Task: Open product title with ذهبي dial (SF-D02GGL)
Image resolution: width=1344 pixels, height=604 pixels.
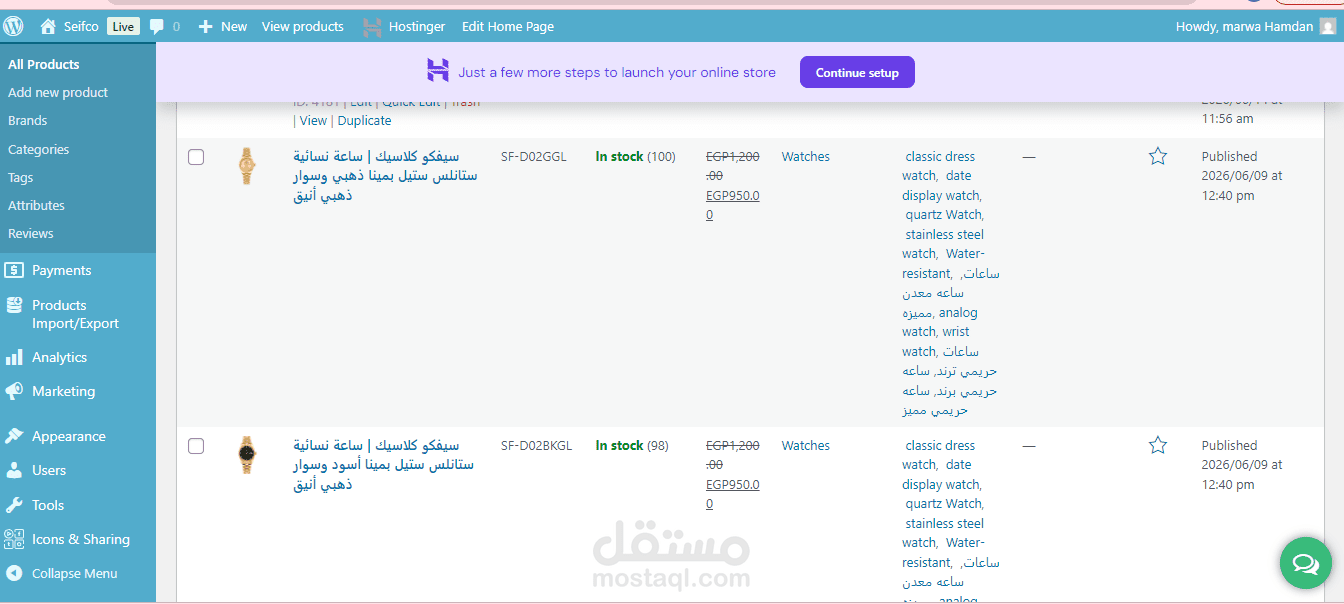Action: (385, 176)
